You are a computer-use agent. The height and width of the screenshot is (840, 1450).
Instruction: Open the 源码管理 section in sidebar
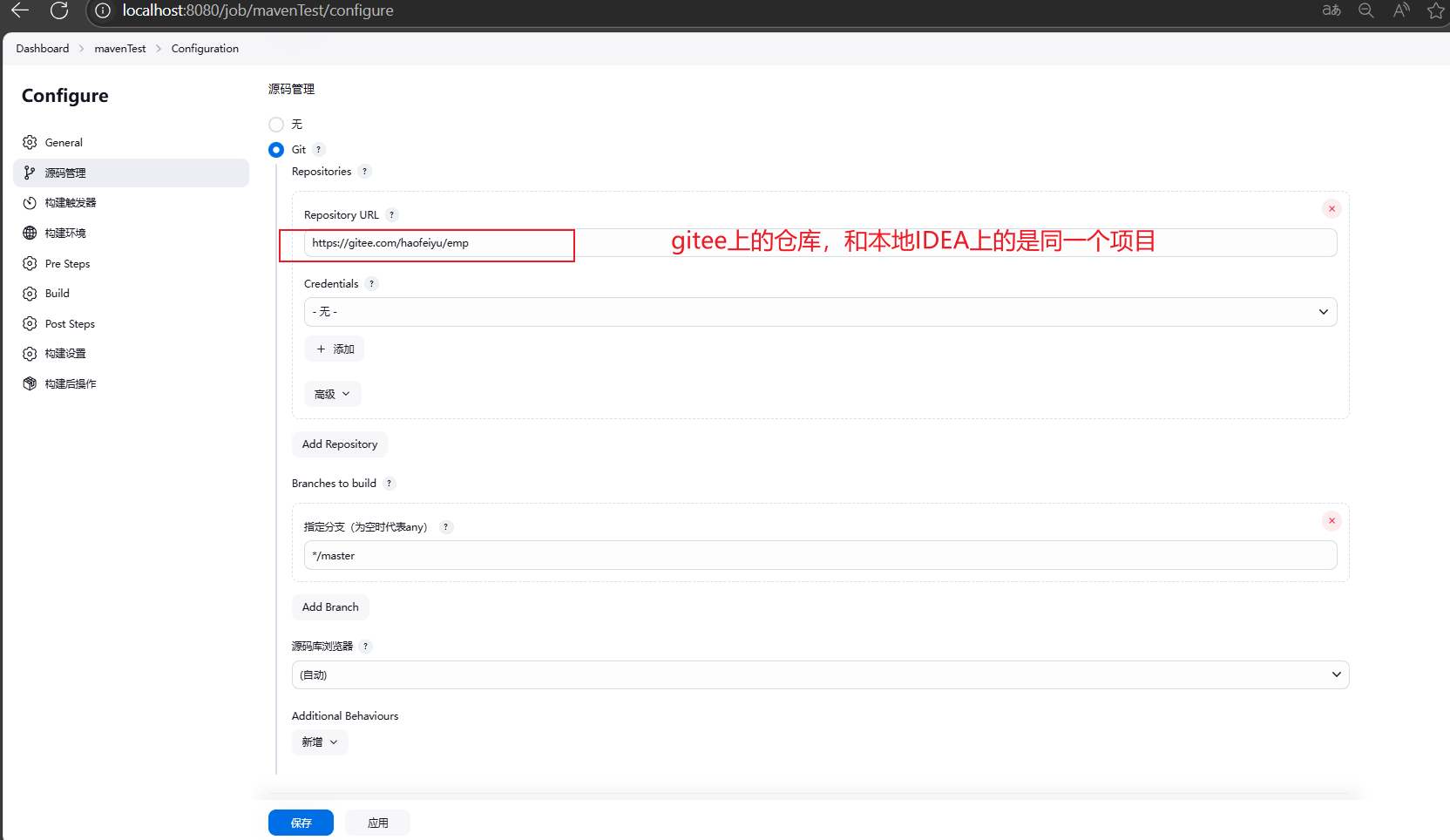66,173
